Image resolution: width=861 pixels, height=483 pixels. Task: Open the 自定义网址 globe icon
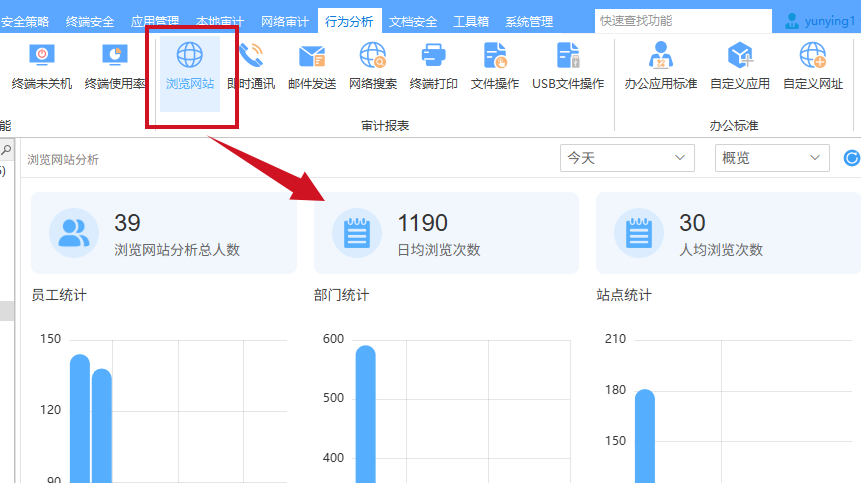point(813,55)
